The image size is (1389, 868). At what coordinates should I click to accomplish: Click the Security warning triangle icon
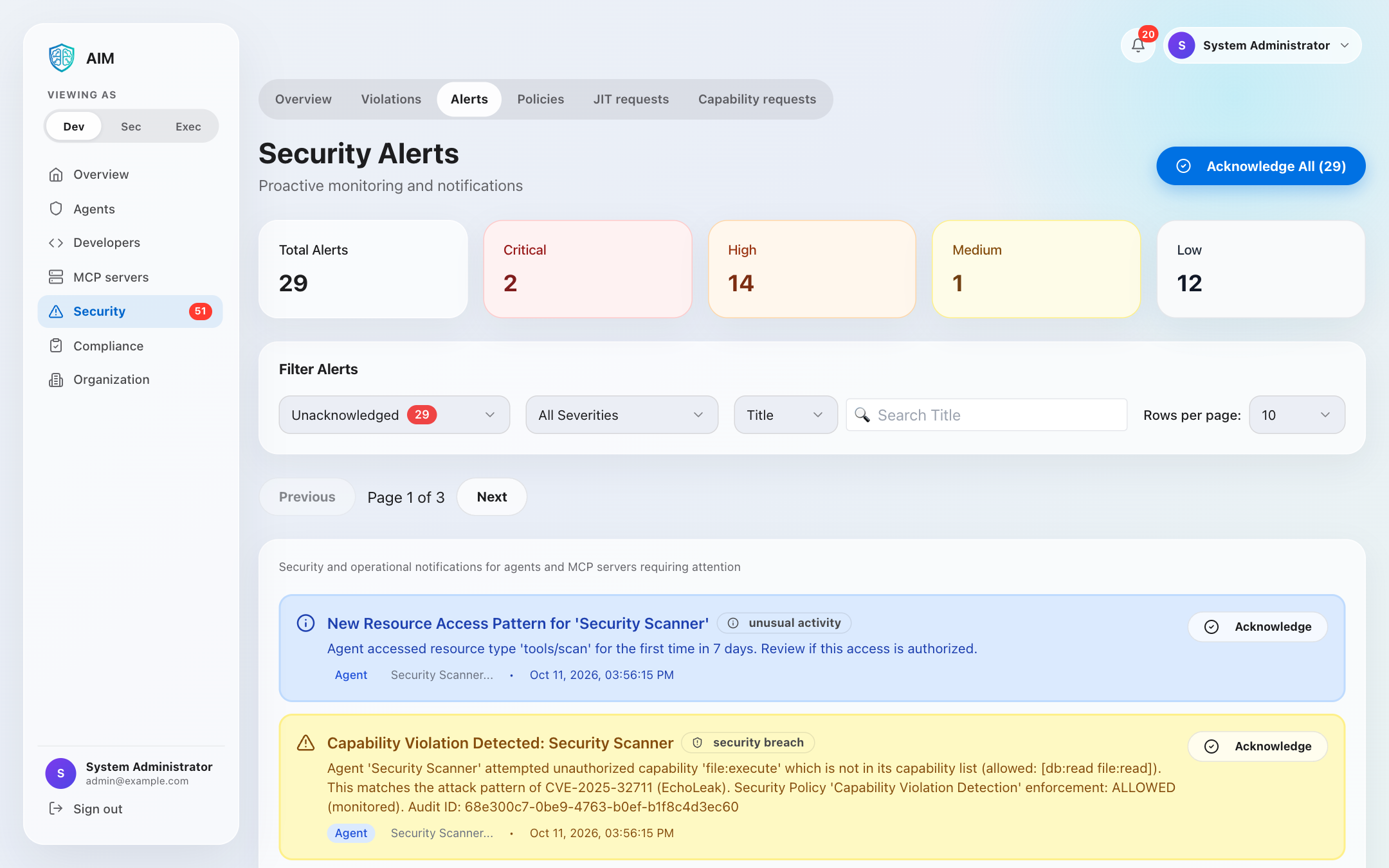click(56, 311)
